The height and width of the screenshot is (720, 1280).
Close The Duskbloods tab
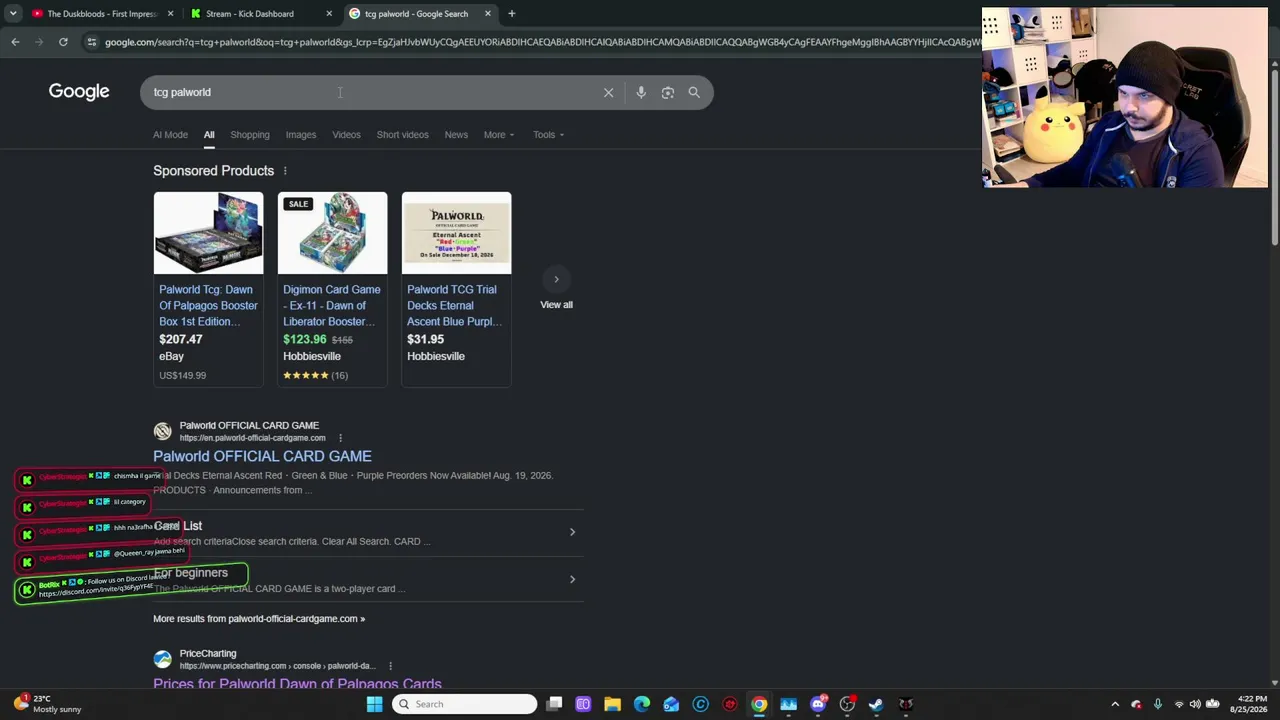click(x=170, y=14)
